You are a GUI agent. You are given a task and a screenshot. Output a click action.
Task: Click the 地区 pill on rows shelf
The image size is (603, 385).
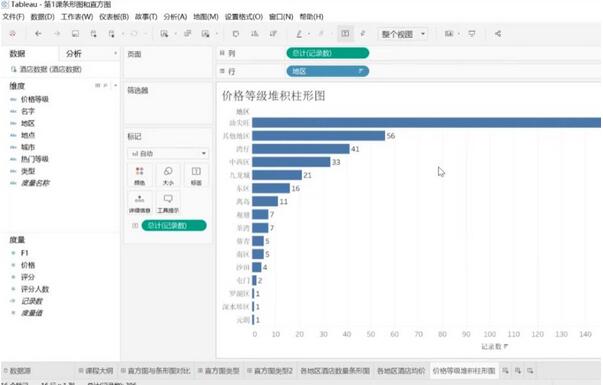(328, 71)
